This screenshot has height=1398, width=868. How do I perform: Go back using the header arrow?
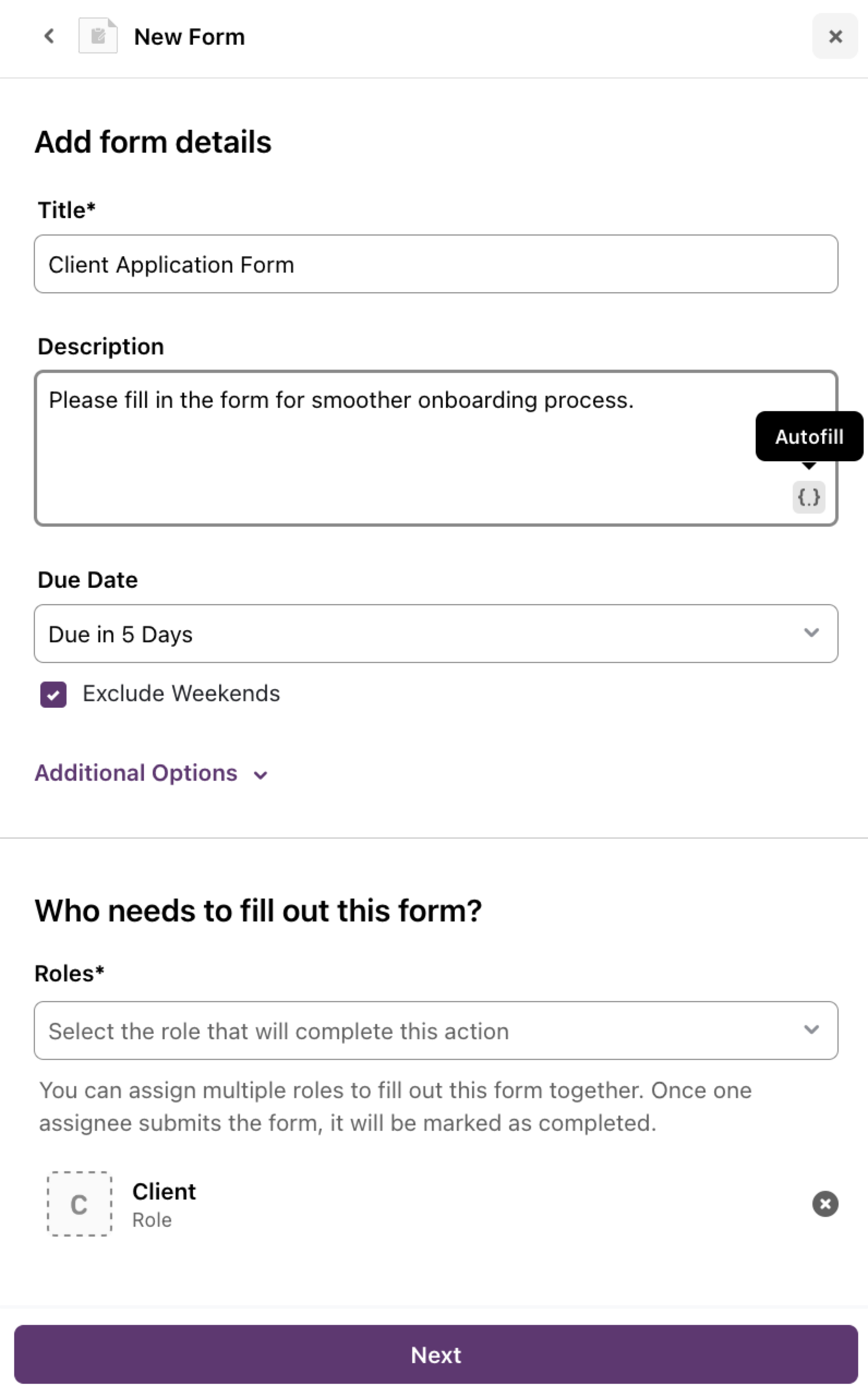tap(50, 36)
